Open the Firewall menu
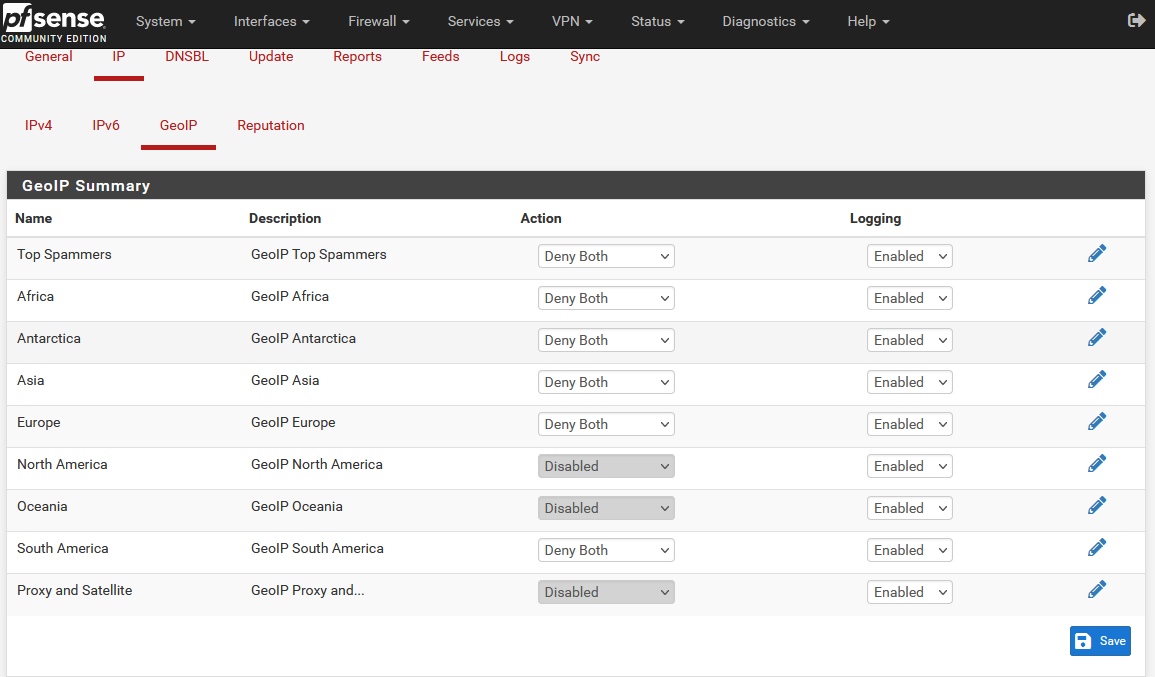This screenshot has width=1155, height=677. coord(379,21)
